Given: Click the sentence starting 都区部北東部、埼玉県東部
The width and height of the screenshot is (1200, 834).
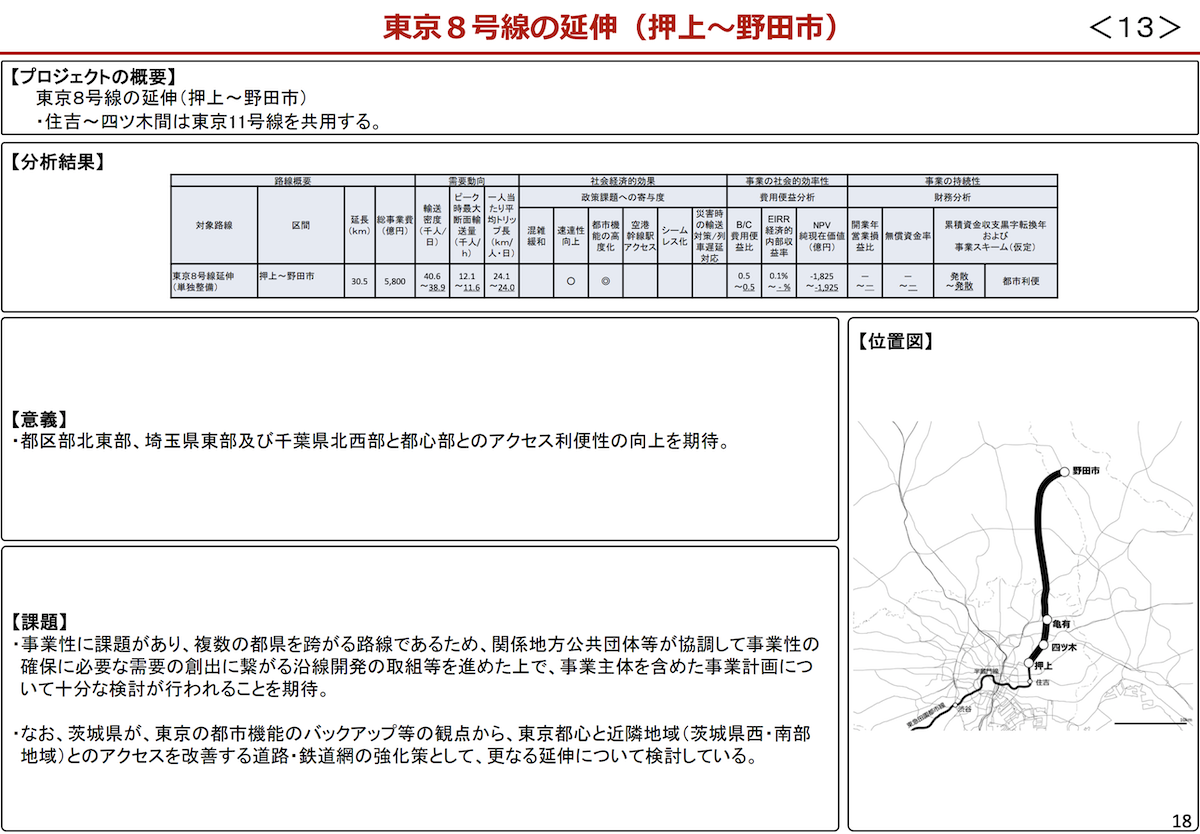Looking at the screenshot, I should [x=371, y=441].
